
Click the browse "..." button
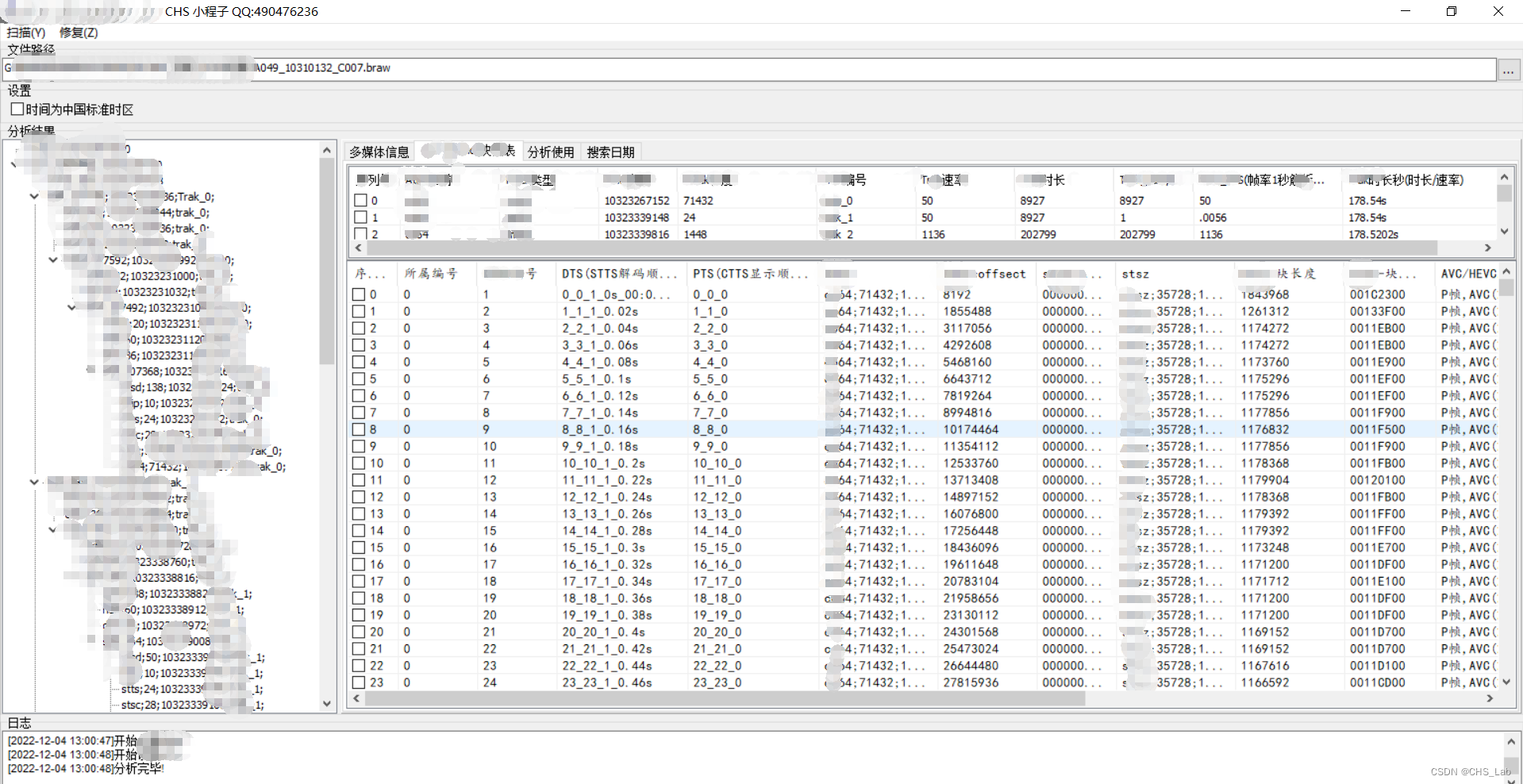pyautogui.click(x=1508, y=70)
